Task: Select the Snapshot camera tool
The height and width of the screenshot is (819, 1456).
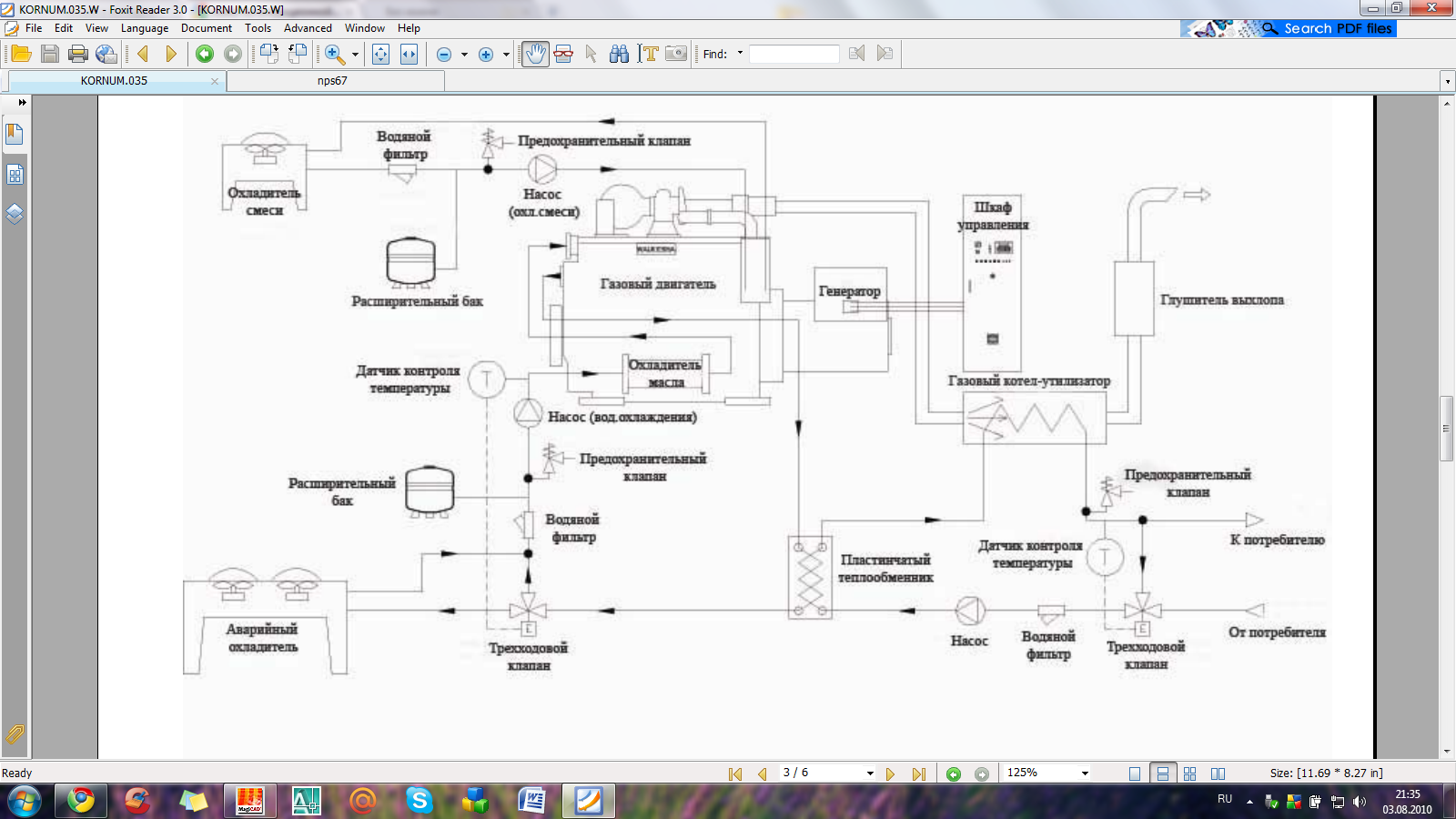Action: point(676,55)
